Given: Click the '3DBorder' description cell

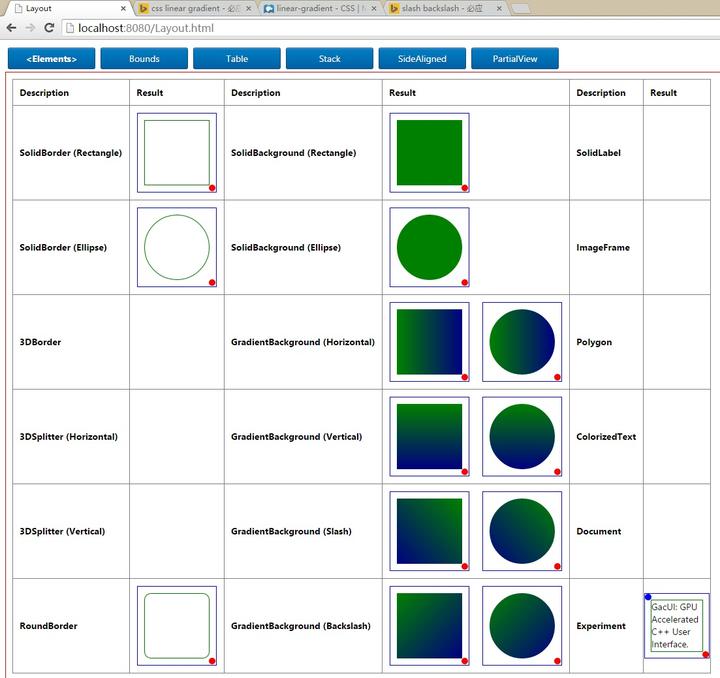Looking at the screenshot, I should [71, 342].
